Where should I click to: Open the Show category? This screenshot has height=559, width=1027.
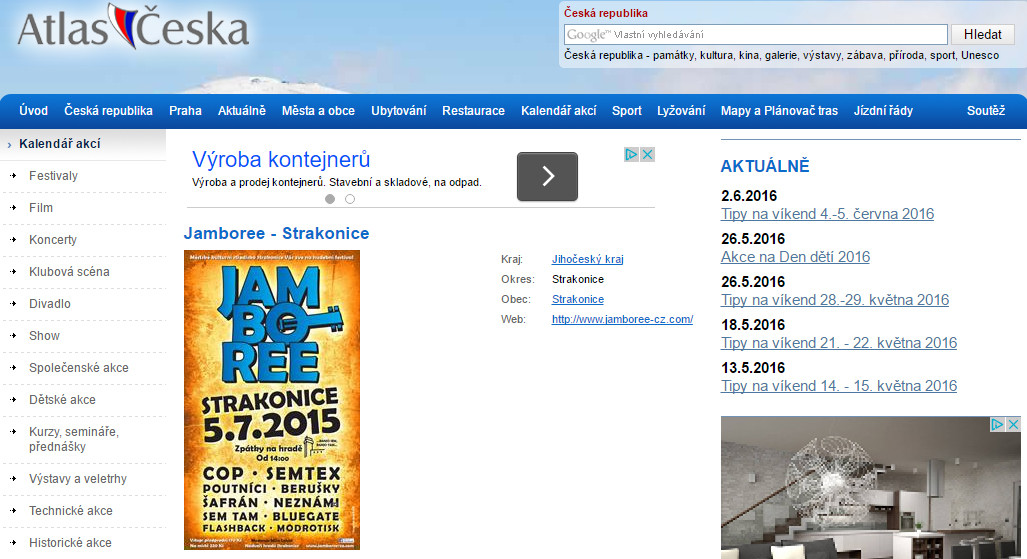tap(44, 336)
